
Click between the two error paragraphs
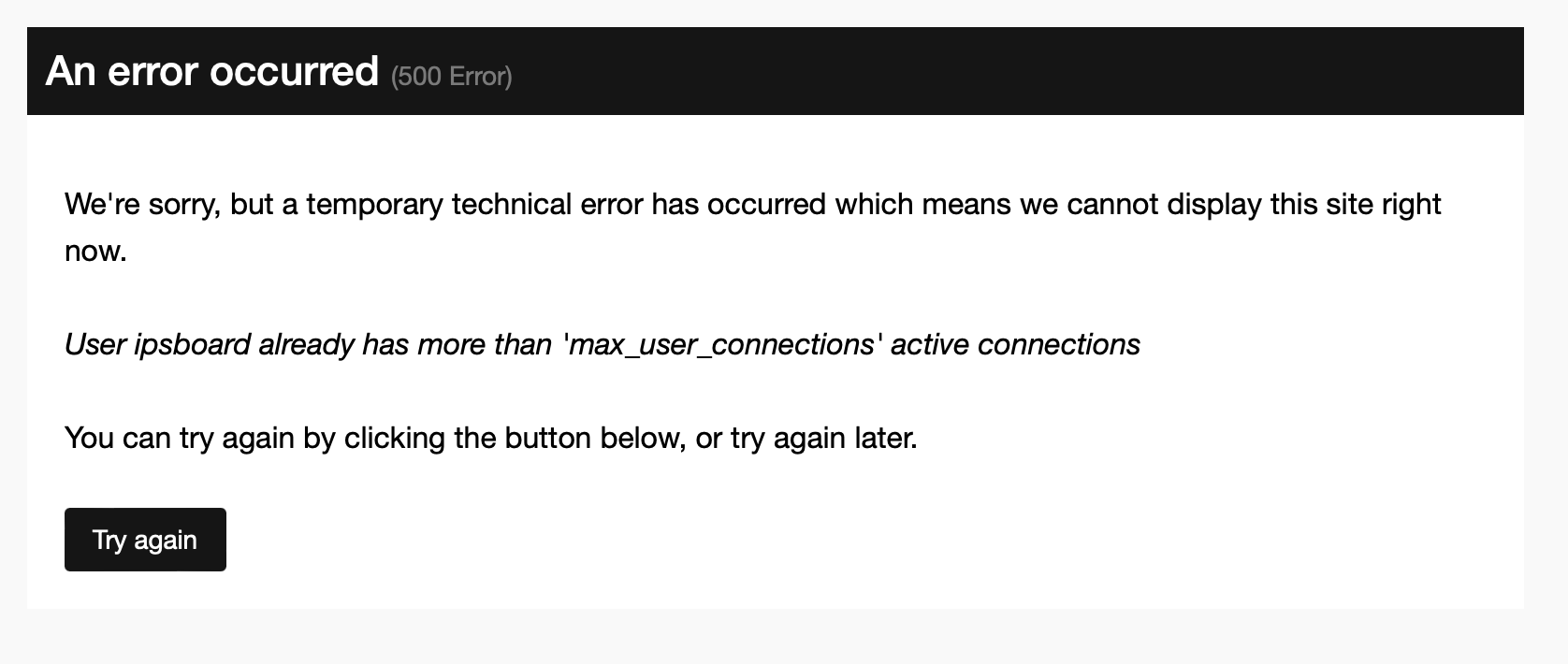click(655, 296)
